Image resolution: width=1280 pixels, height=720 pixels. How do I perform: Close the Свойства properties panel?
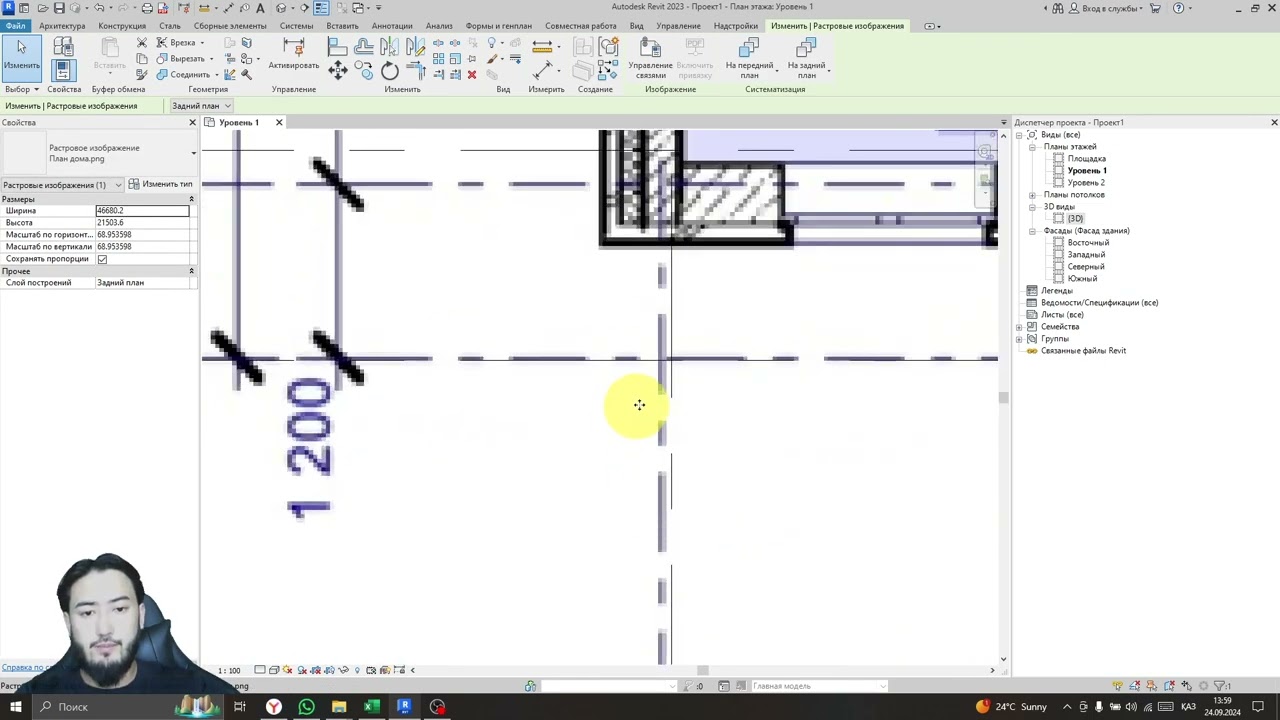click(x=192, y=122)
